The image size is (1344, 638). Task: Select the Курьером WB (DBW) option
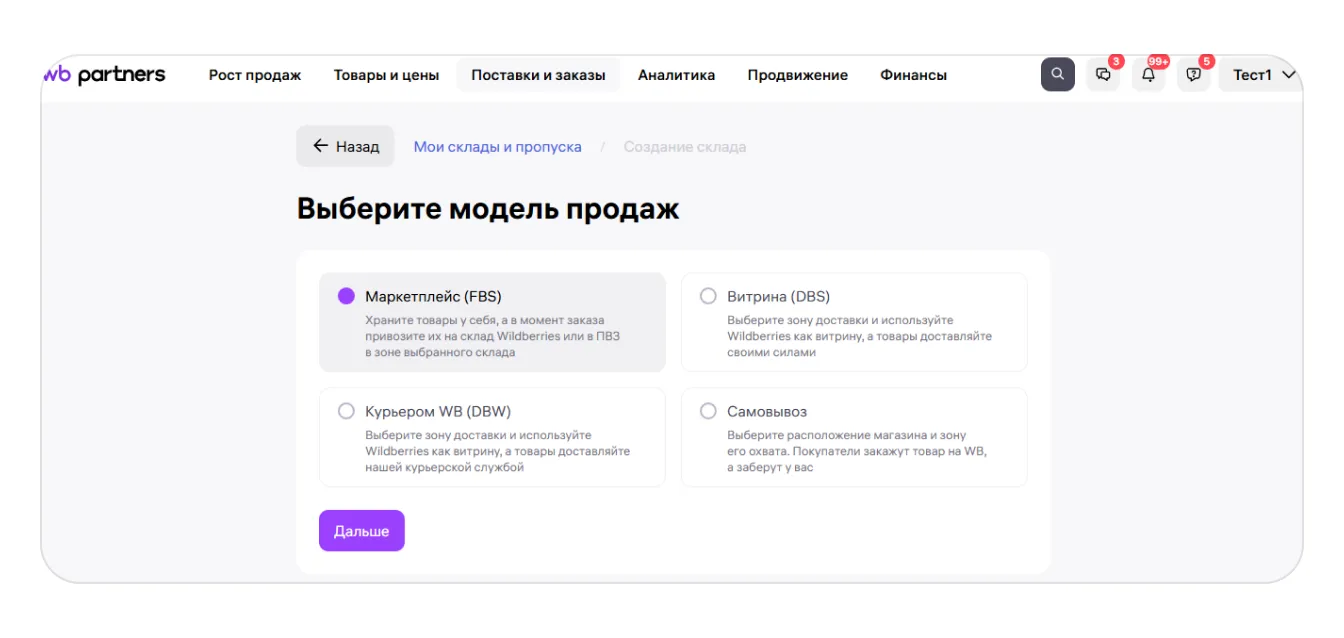point(346,411)
